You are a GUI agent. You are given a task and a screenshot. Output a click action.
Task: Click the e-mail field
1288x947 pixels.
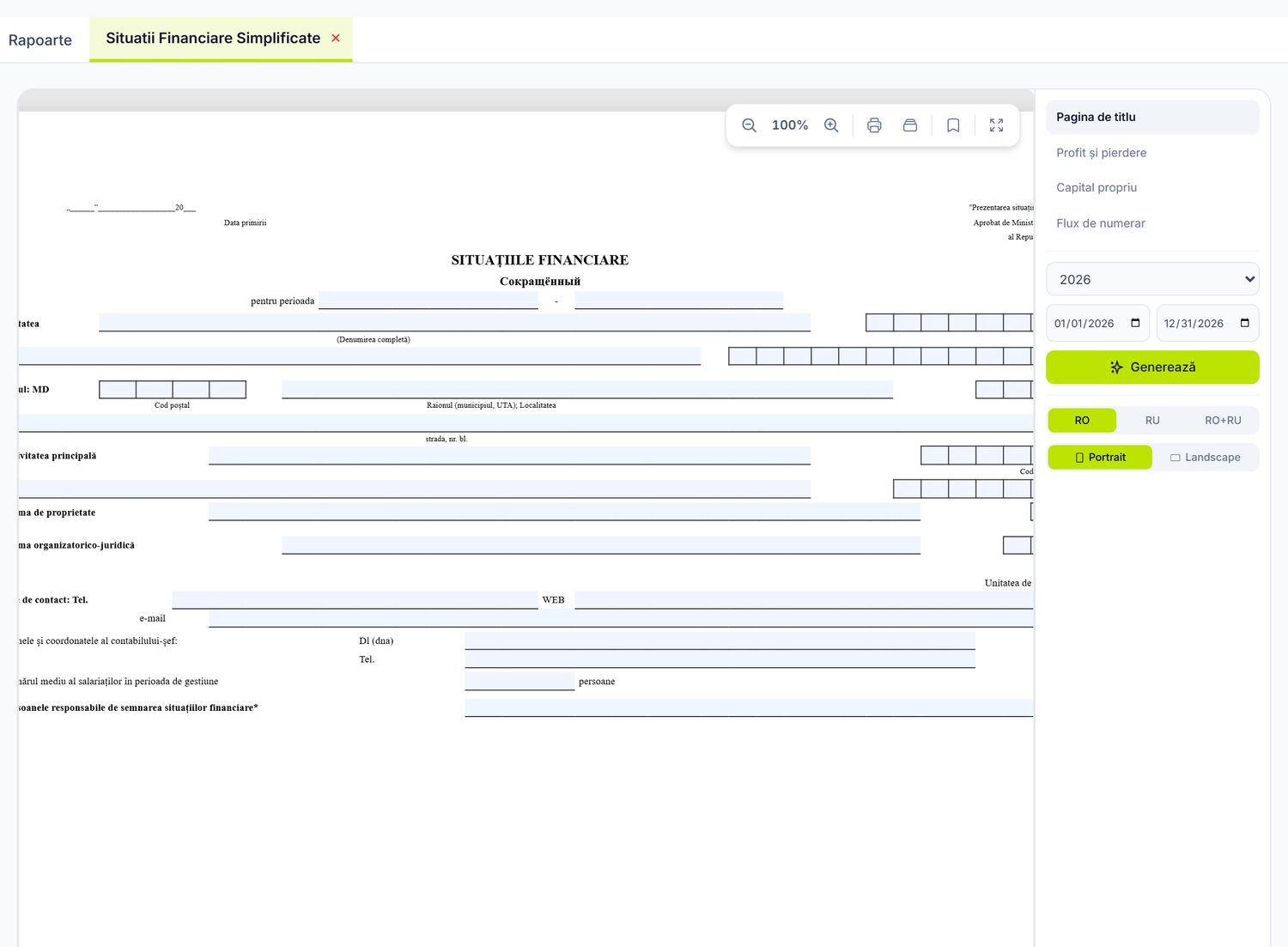click(x=621, y=618)
